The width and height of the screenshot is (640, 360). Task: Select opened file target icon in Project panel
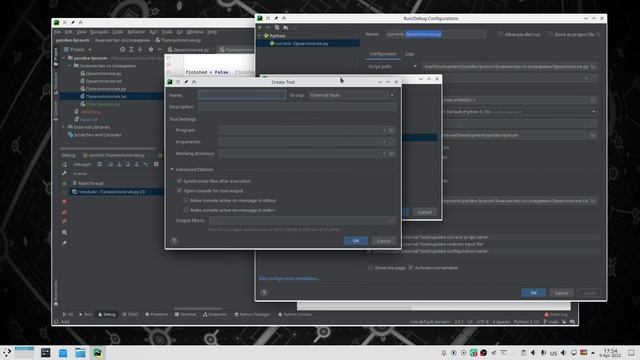pyautogui.click(x=122, y=49)
